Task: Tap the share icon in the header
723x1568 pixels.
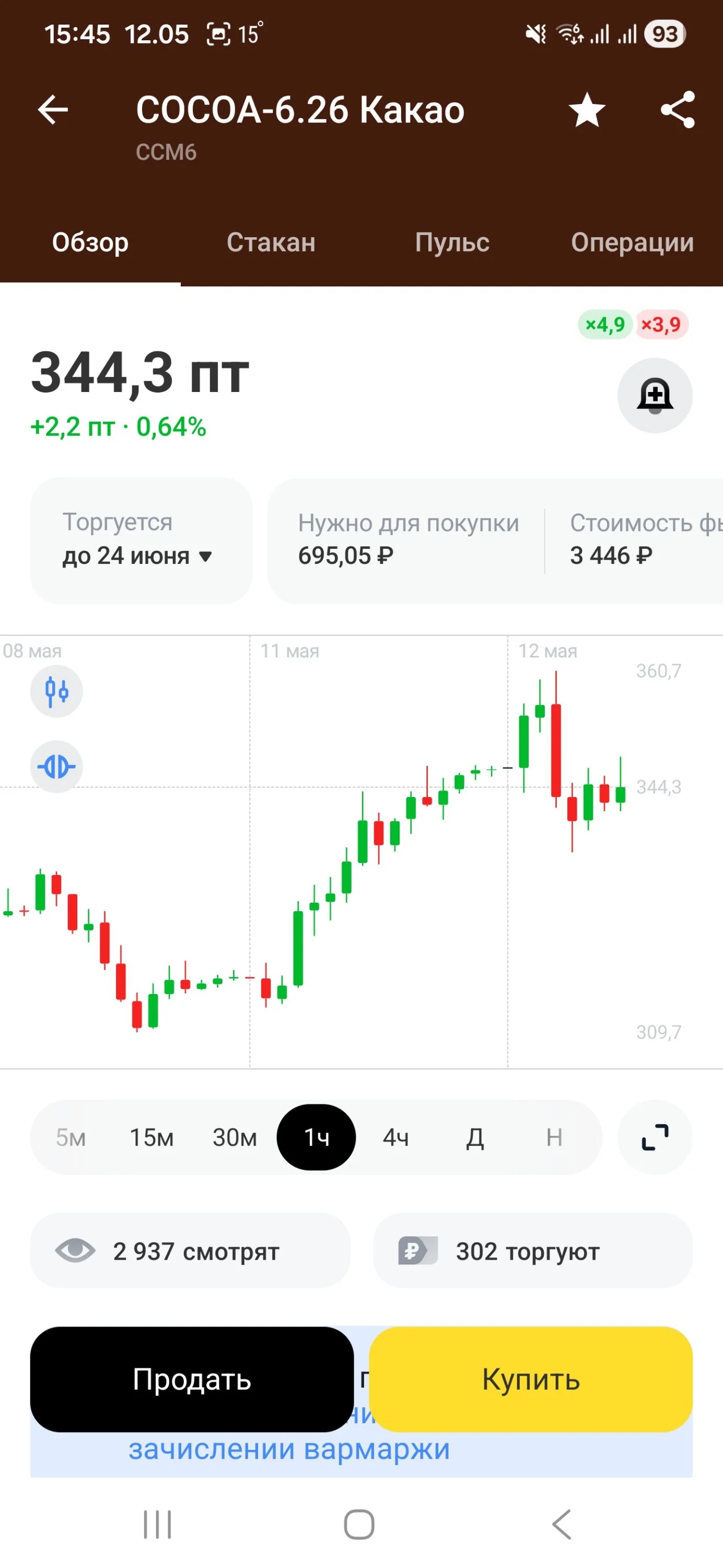Action: (x=678, y=110)
